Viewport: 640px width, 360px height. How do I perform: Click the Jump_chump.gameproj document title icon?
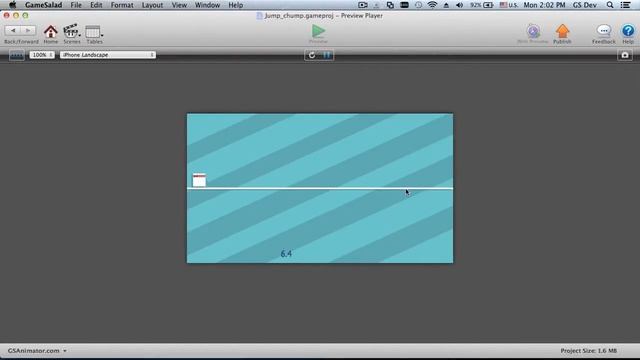[x=259, y=16]
